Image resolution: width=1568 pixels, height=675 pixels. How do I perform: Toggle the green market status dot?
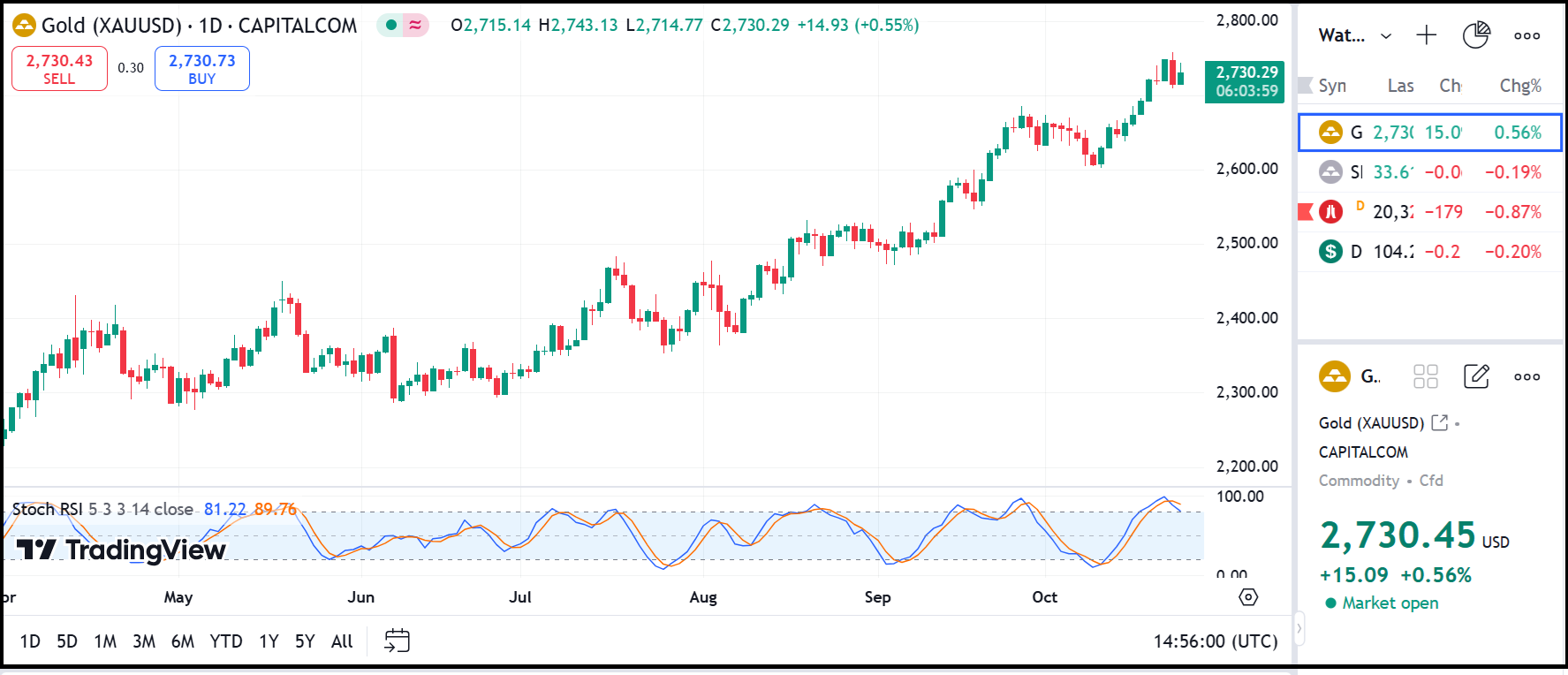[391, 25]
